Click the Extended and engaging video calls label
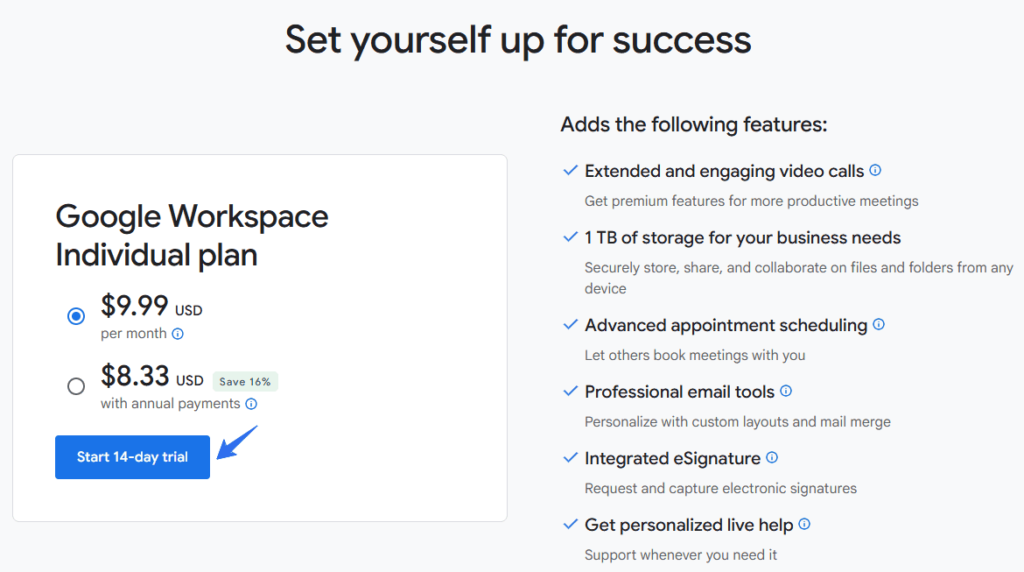This screenshot has width=1024, height=572. coord(724,171)
